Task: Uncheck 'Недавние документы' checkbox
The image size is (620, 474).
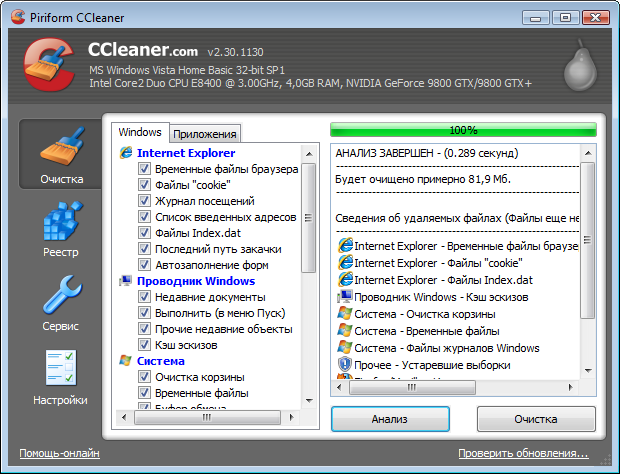Action: (144, 297)
